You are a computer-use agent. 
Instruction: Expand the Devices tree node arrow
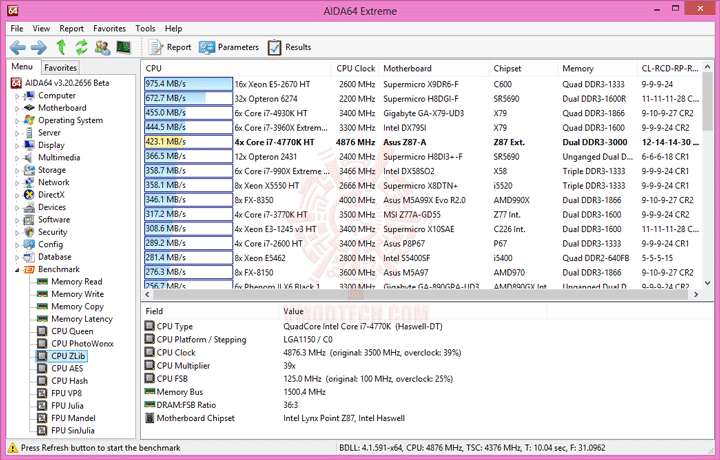click(17, 208)
